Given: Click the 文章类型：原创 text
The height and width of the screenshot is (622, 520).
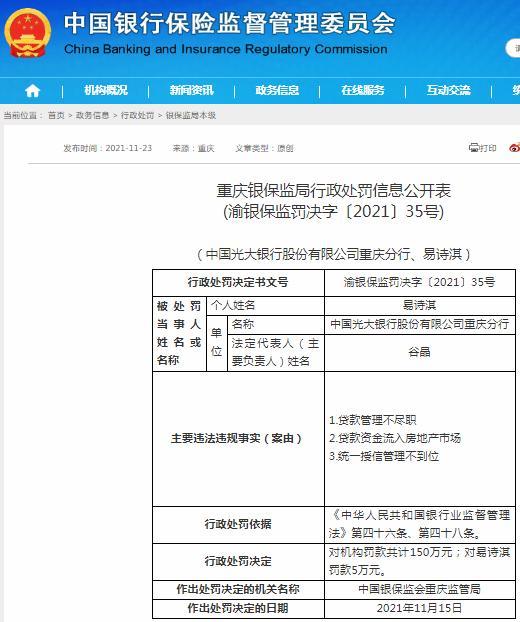Looking at the screenshot, I should click(264, 148).
